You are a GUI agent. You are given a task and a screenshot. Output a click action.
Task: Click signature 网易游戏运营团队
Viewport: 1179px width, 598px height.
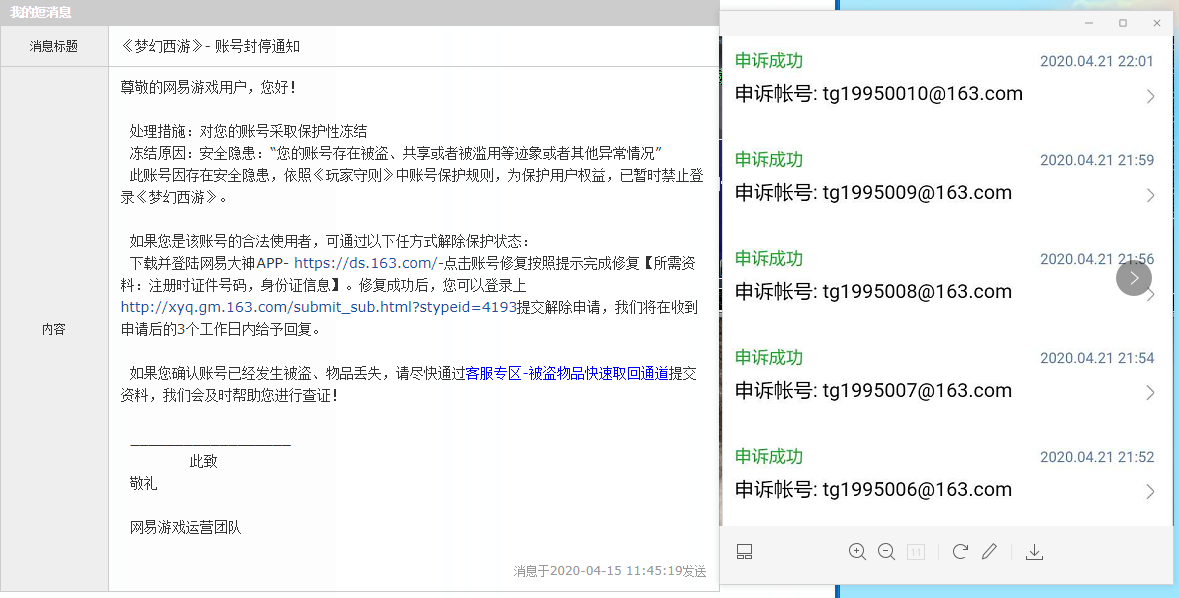pyautogui.click(x=186, y=528)
